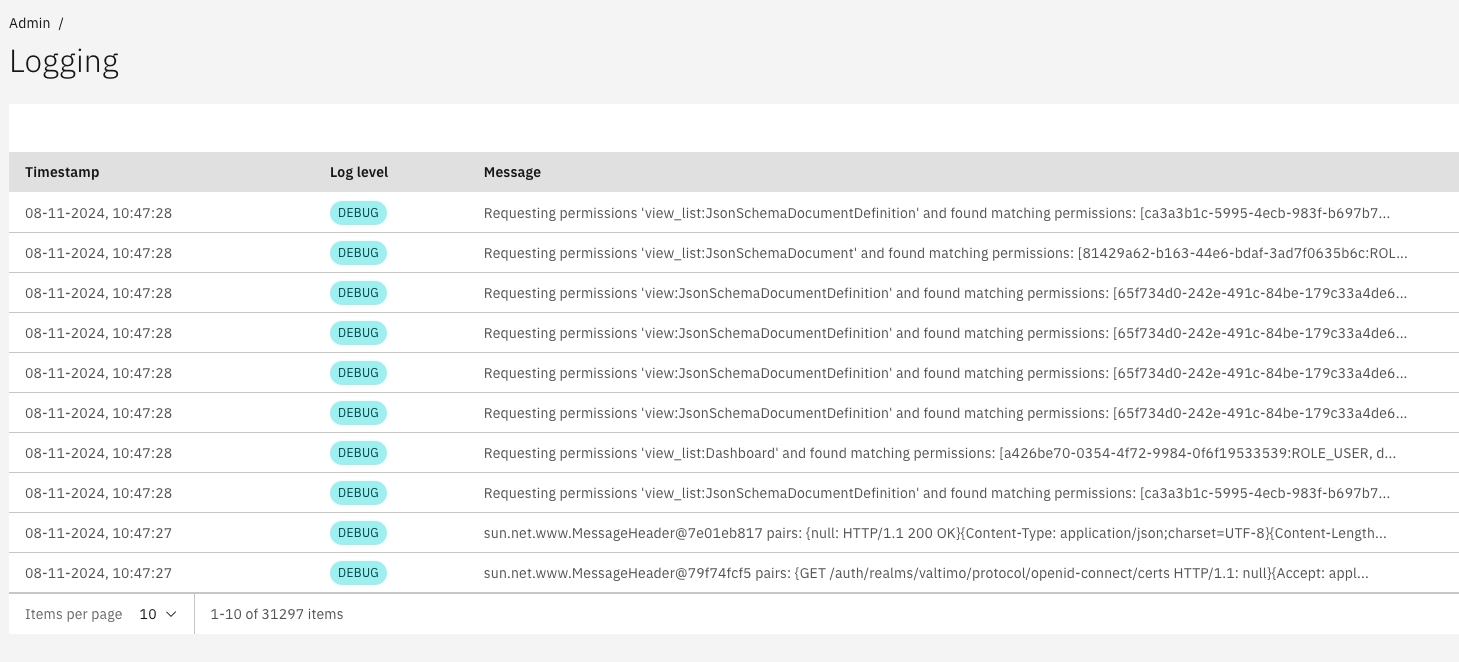Click the DEBUG badge on the view_list:JsonSchemaDocument row

[x=358, y=253]
